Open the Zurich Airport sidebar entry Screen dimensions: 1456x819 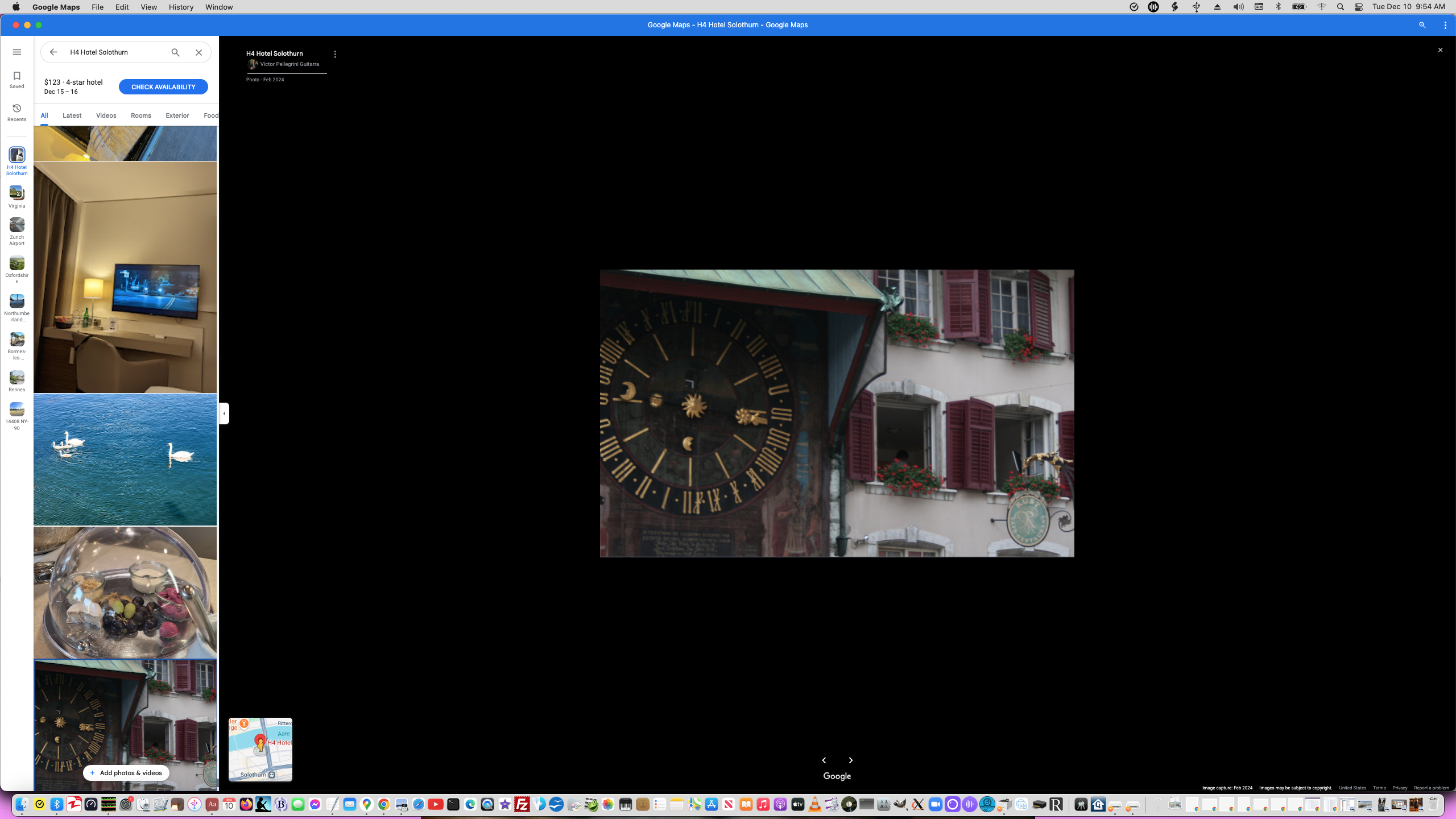[x=16, y=230]
